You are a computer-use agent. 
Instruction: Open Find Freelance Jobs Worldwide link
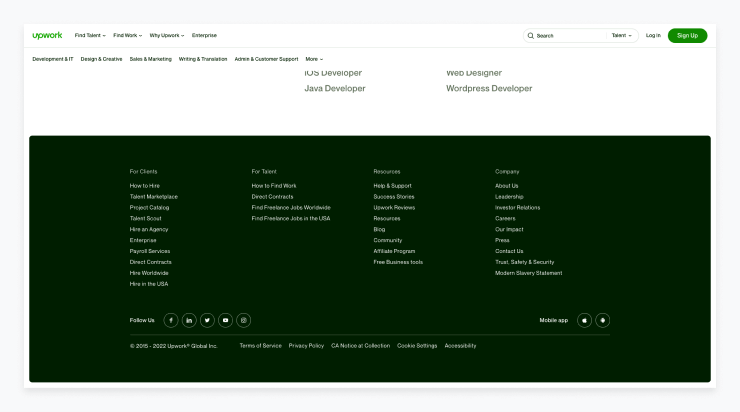[x=291, y=208]
